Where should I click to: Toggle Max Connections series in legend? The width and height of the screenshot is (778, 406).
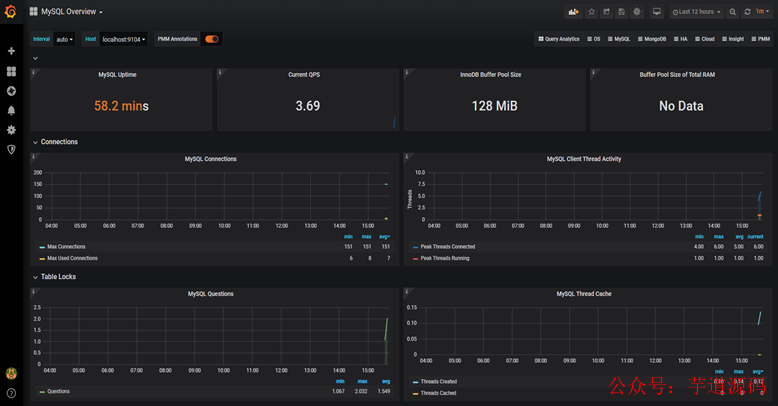[x=66, y=247]
